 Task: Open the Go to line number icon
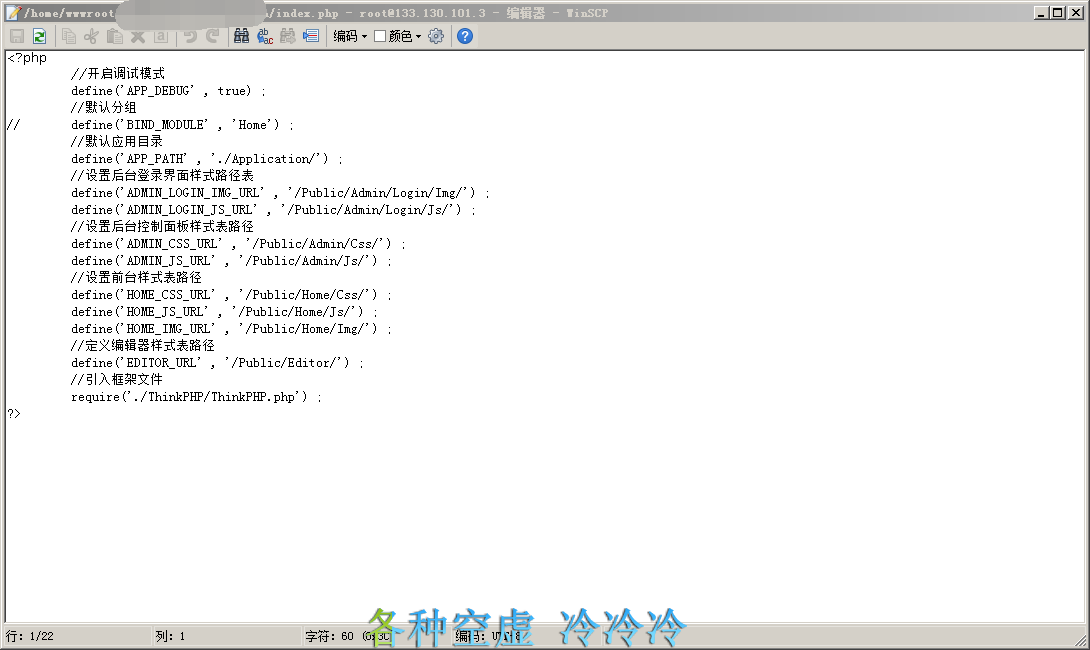pyautogui.click(x=311, y=36)
